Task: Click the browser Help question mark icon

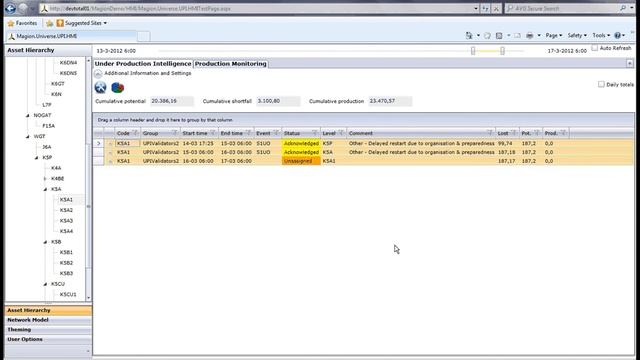Action: click(x=618, y=36)
